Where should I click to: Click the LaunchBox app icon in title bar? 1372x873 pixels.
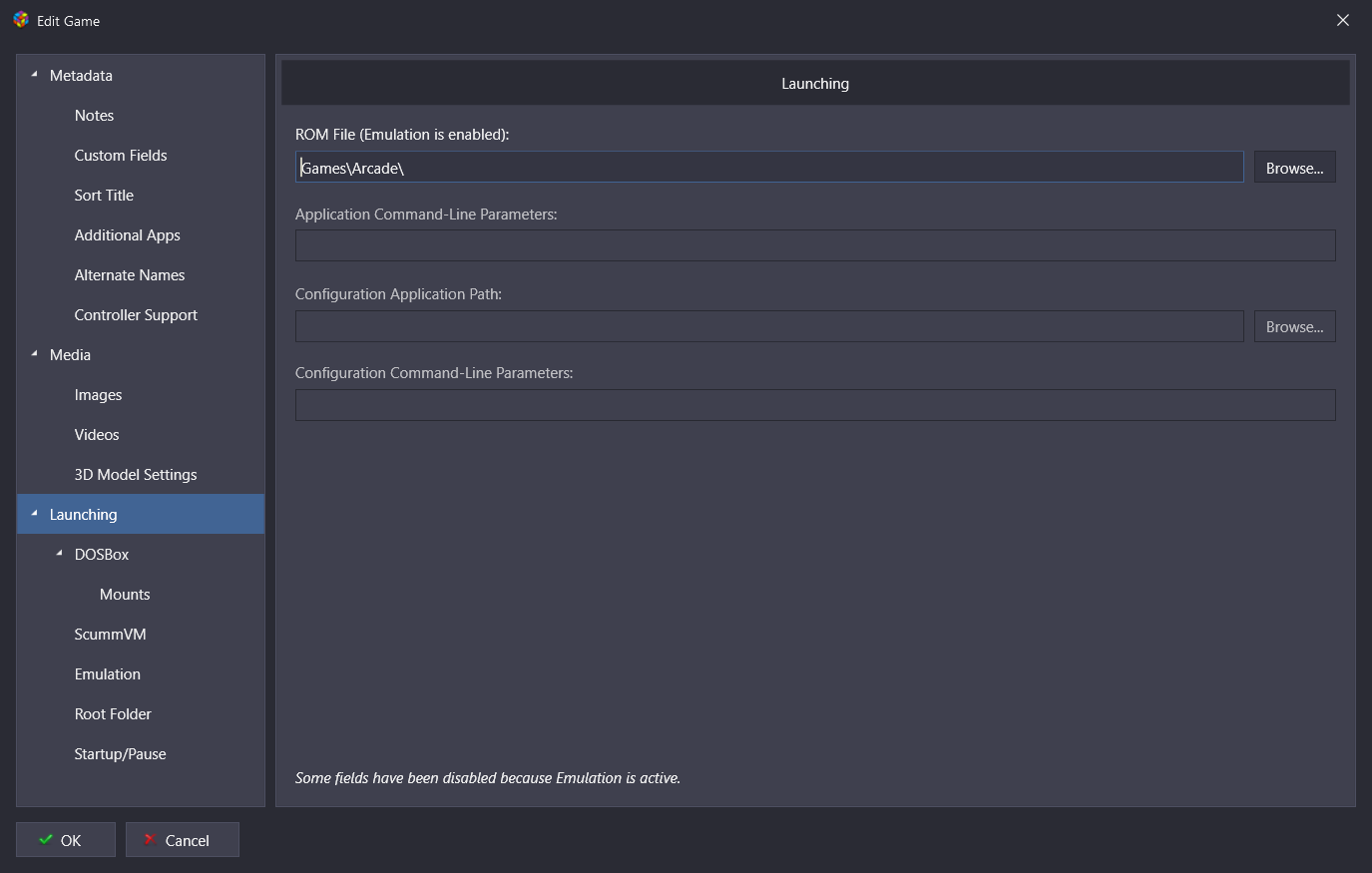(21, 19)
